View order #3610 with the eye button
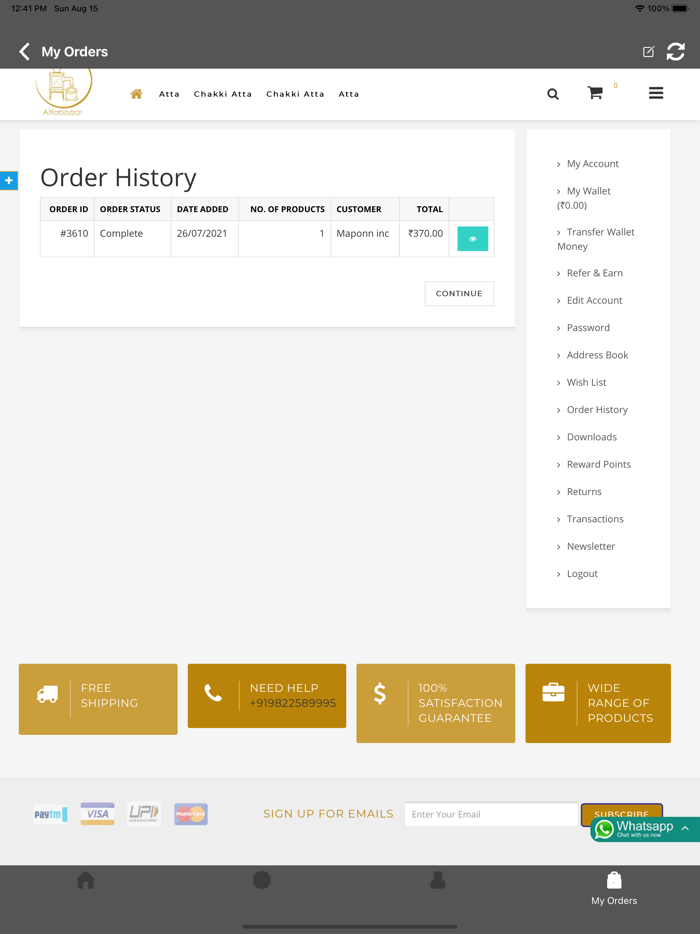 click(472, 239)
